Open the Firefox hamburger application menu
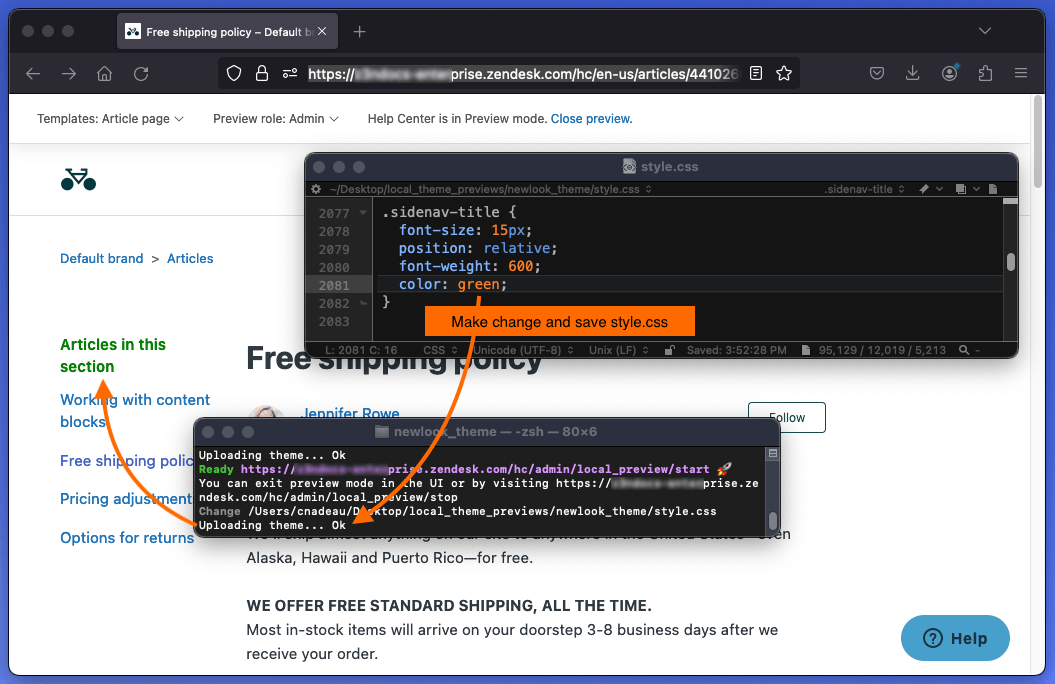Screen dimensions: 1055x684 [1020, 72]
